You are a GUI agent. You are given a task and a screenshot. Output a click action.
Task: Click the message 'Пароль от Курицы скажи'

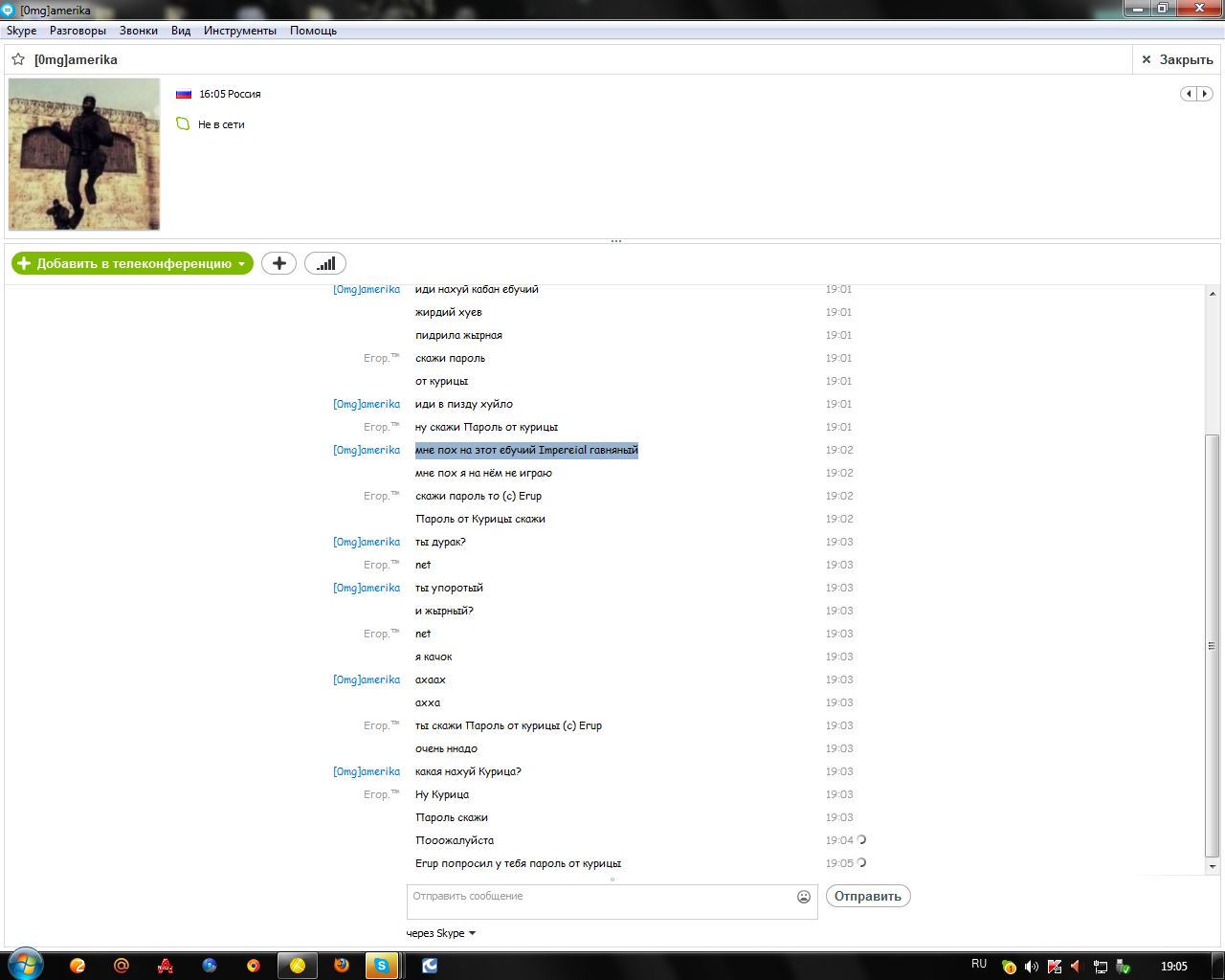coord(480,519)
